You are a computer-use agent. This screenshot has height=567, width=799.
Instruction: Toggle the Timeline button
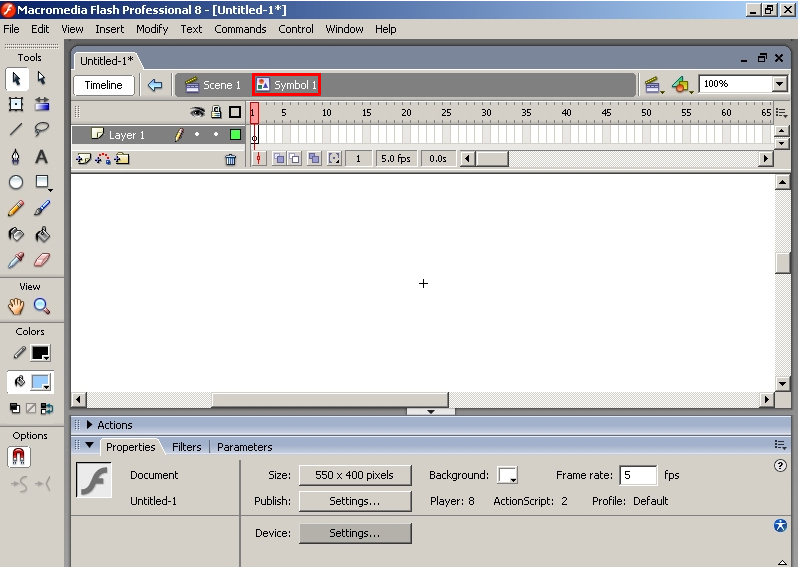103,85
